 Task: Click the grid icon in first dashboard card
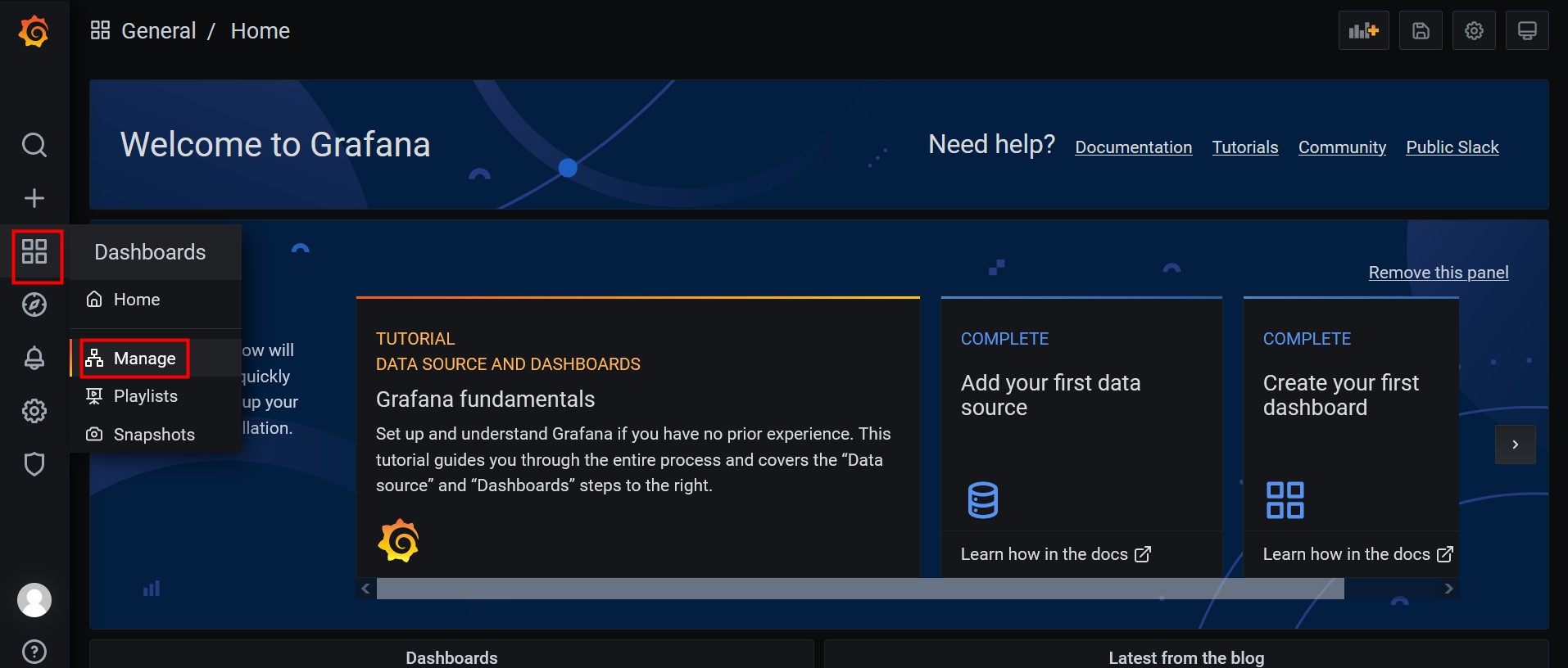point(1285,500)
